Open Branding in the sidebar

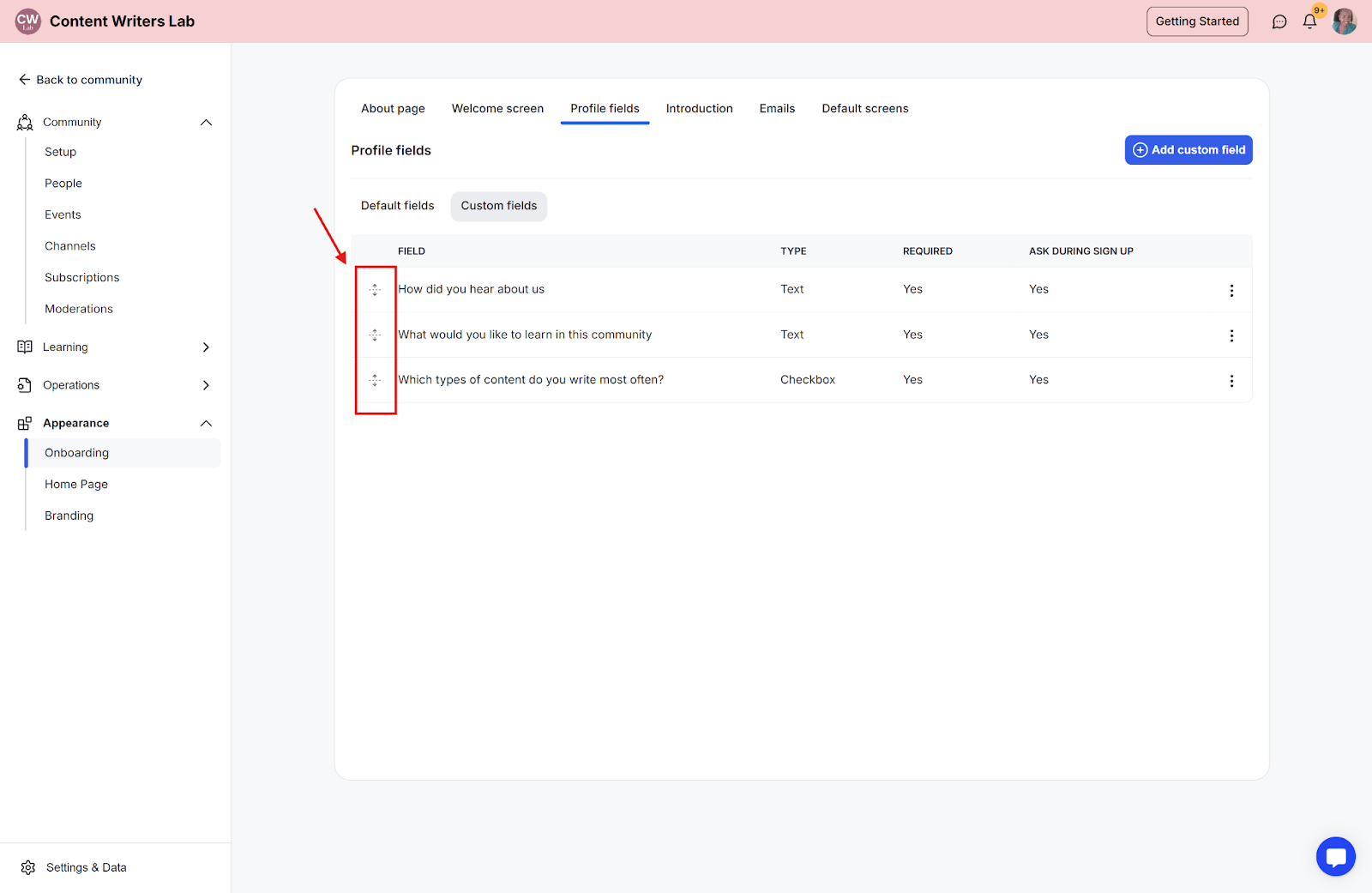69,516
